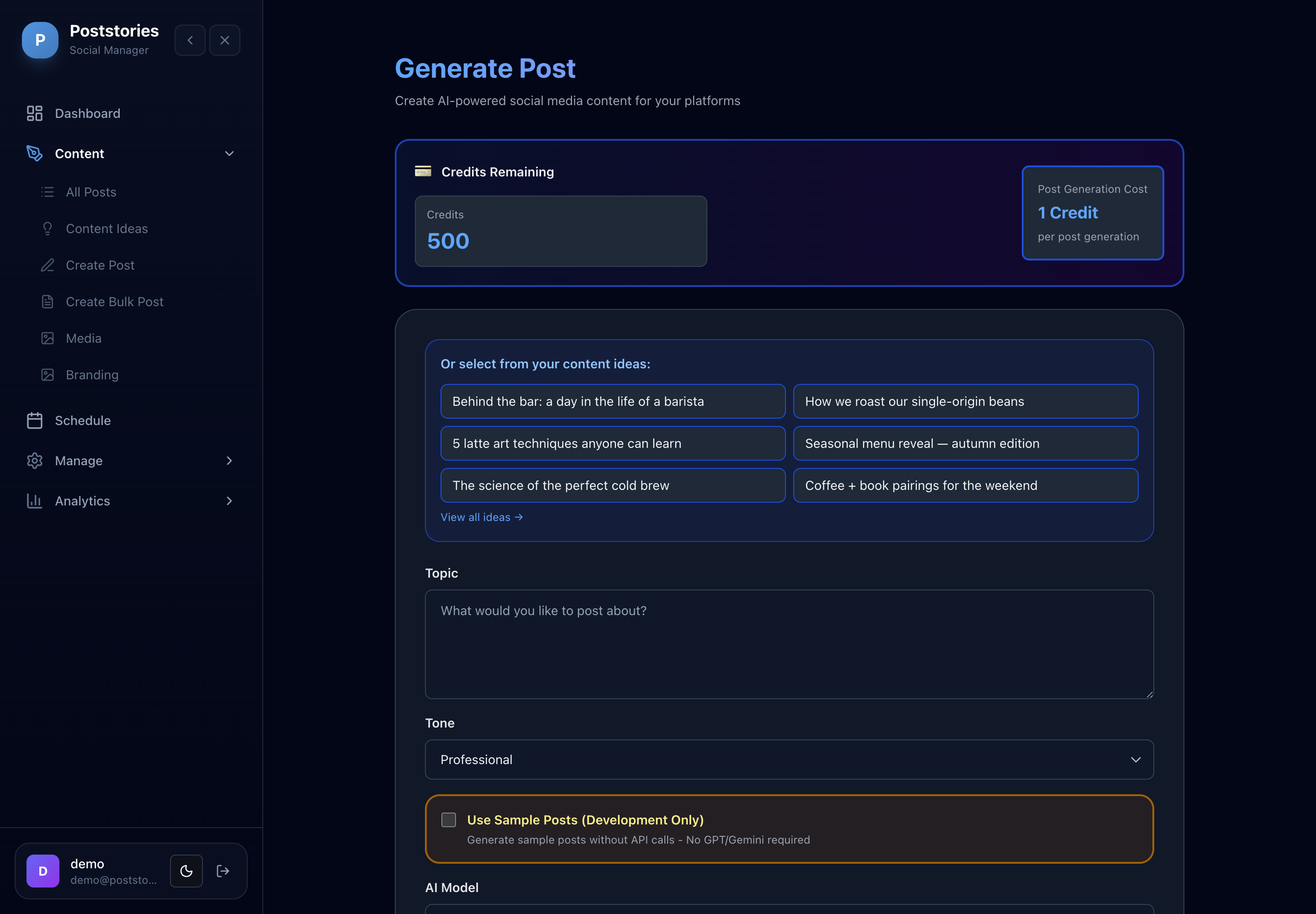This screenshot has height=914, width=1316.
Task: Open the Media image icon
Action: (x=48, y=339)
